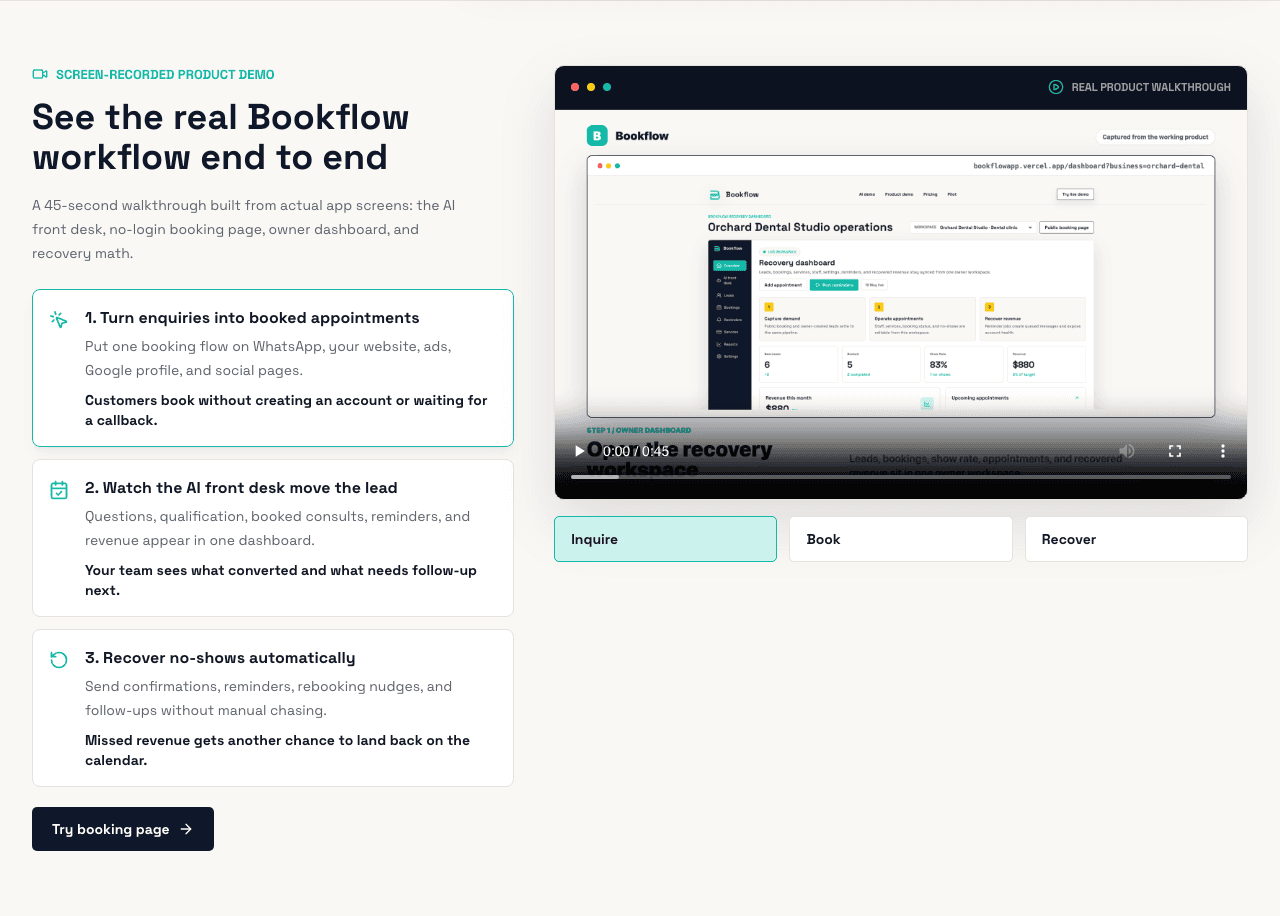Click 'Orchard Dental Studio operations' title in video
Screen dimensions: 1280x916
[800, 227]
